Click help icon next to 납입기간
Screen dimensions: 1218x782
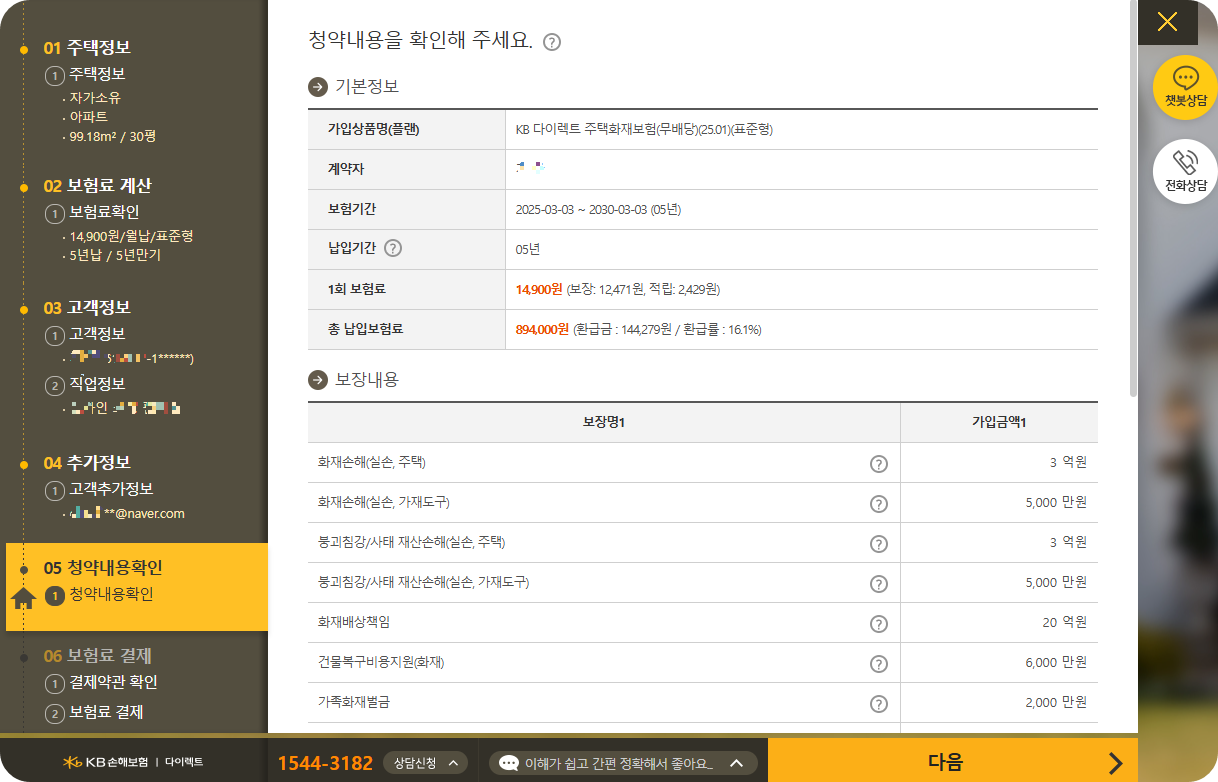[393, 248]
